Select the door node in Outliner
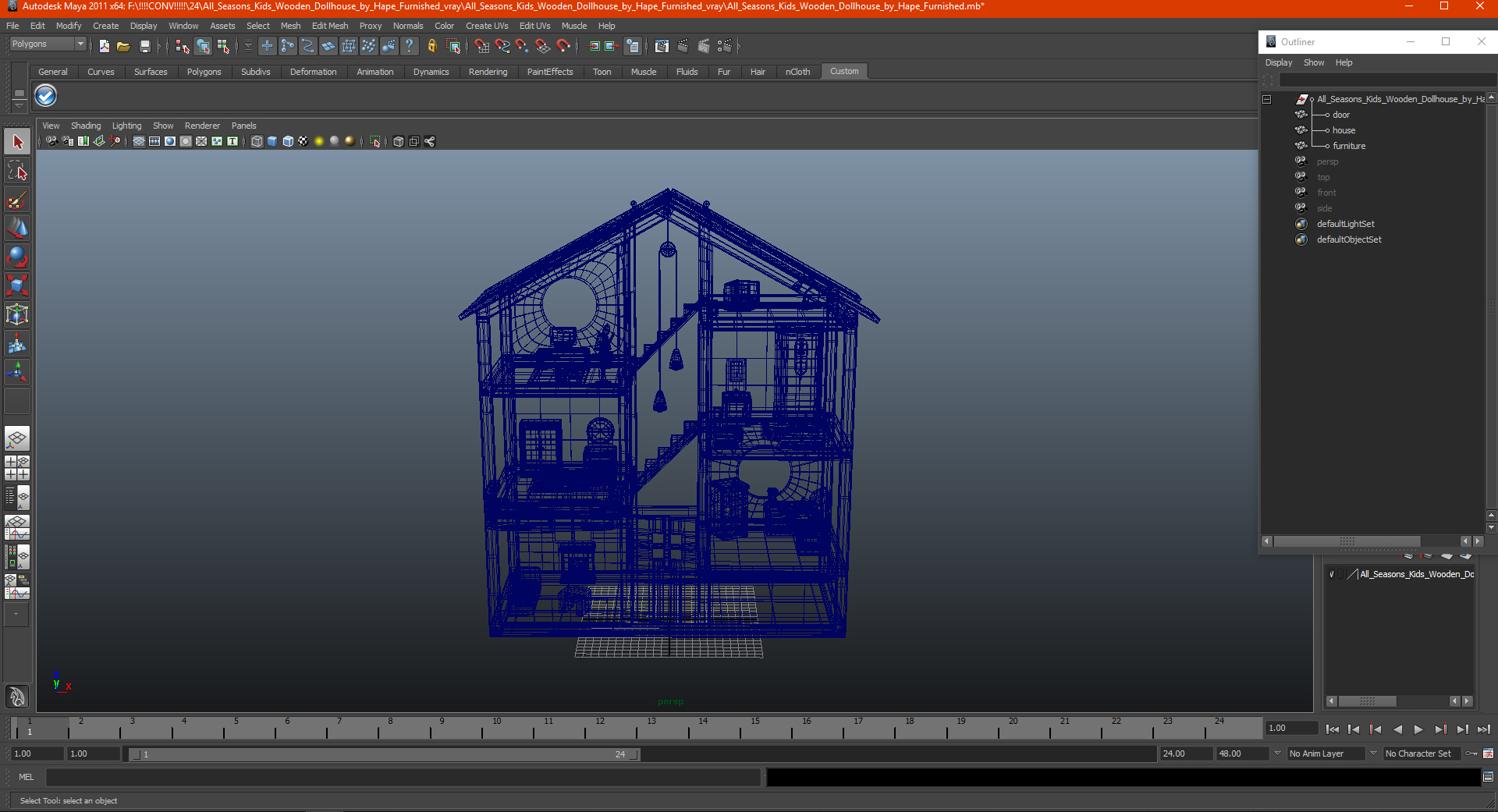This screenshot has height=812, width=1498. coord(1340,115)
